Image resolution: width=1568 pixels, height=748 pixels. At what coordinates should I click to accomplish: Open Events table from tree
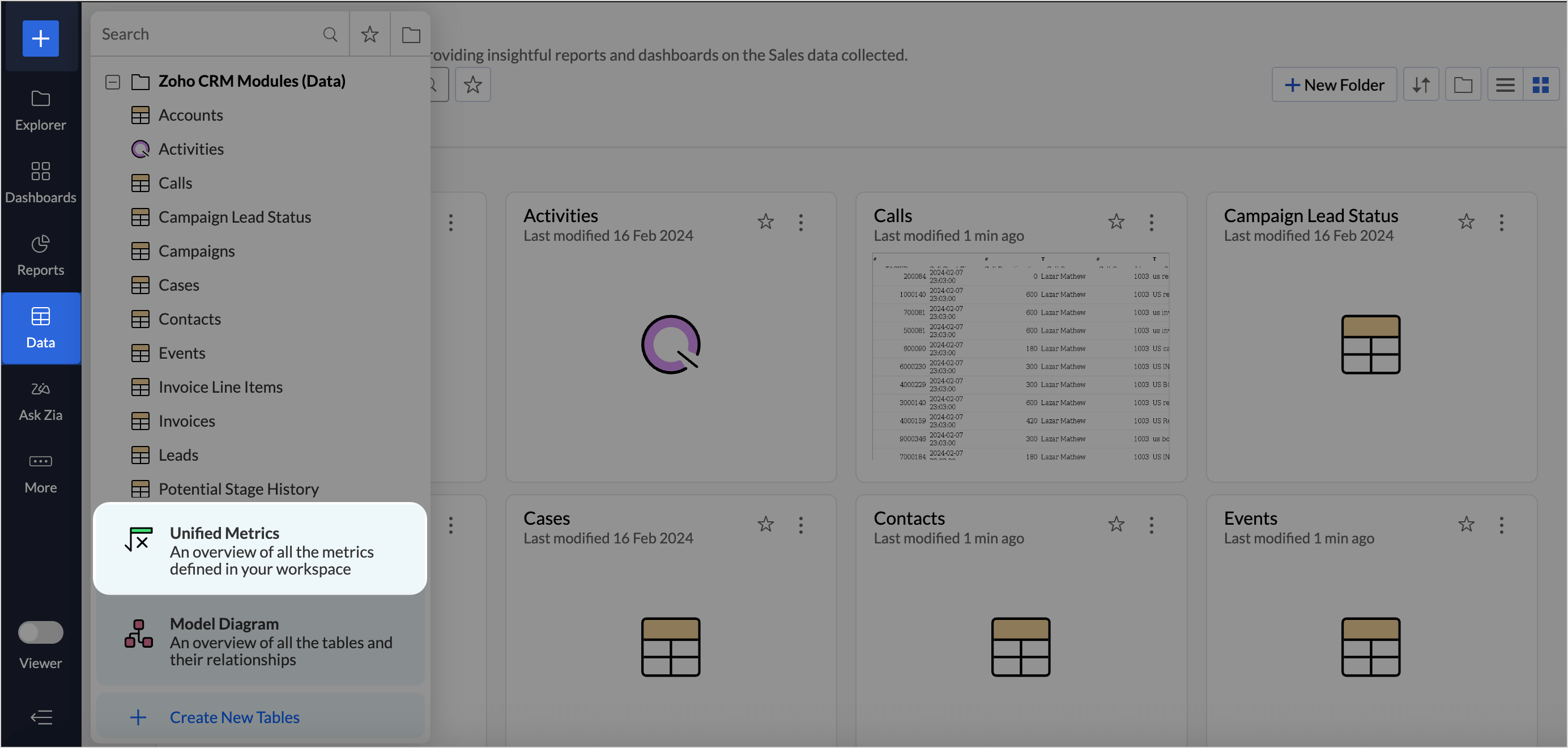181,353
